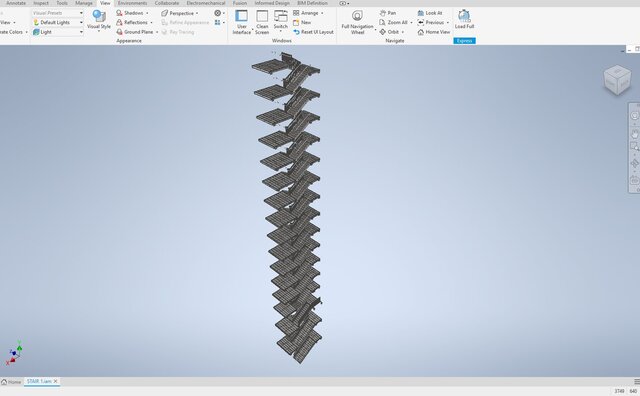640x396 pixels.
Task: Open the Tools ribbon tab
Action: pyautogui.click(x=62, y=3)
